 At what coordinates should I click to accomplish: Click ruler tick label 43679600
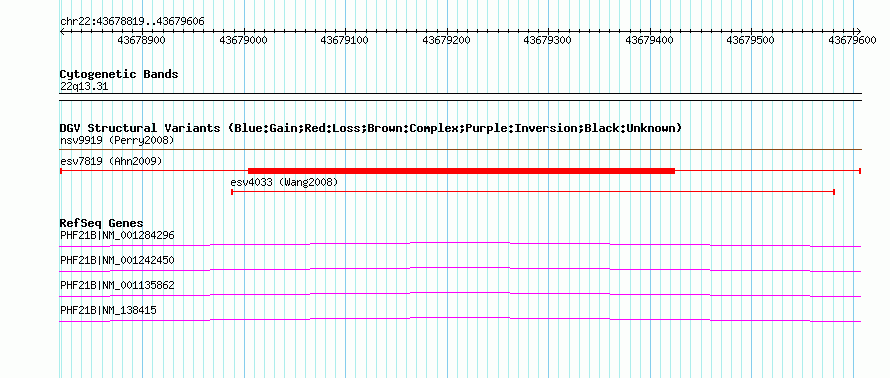853,41
